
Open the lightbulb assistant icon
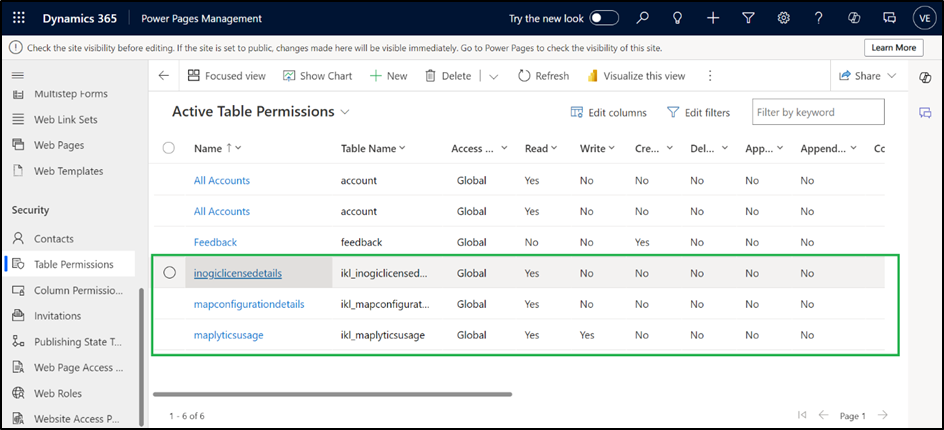coord(678,18)
